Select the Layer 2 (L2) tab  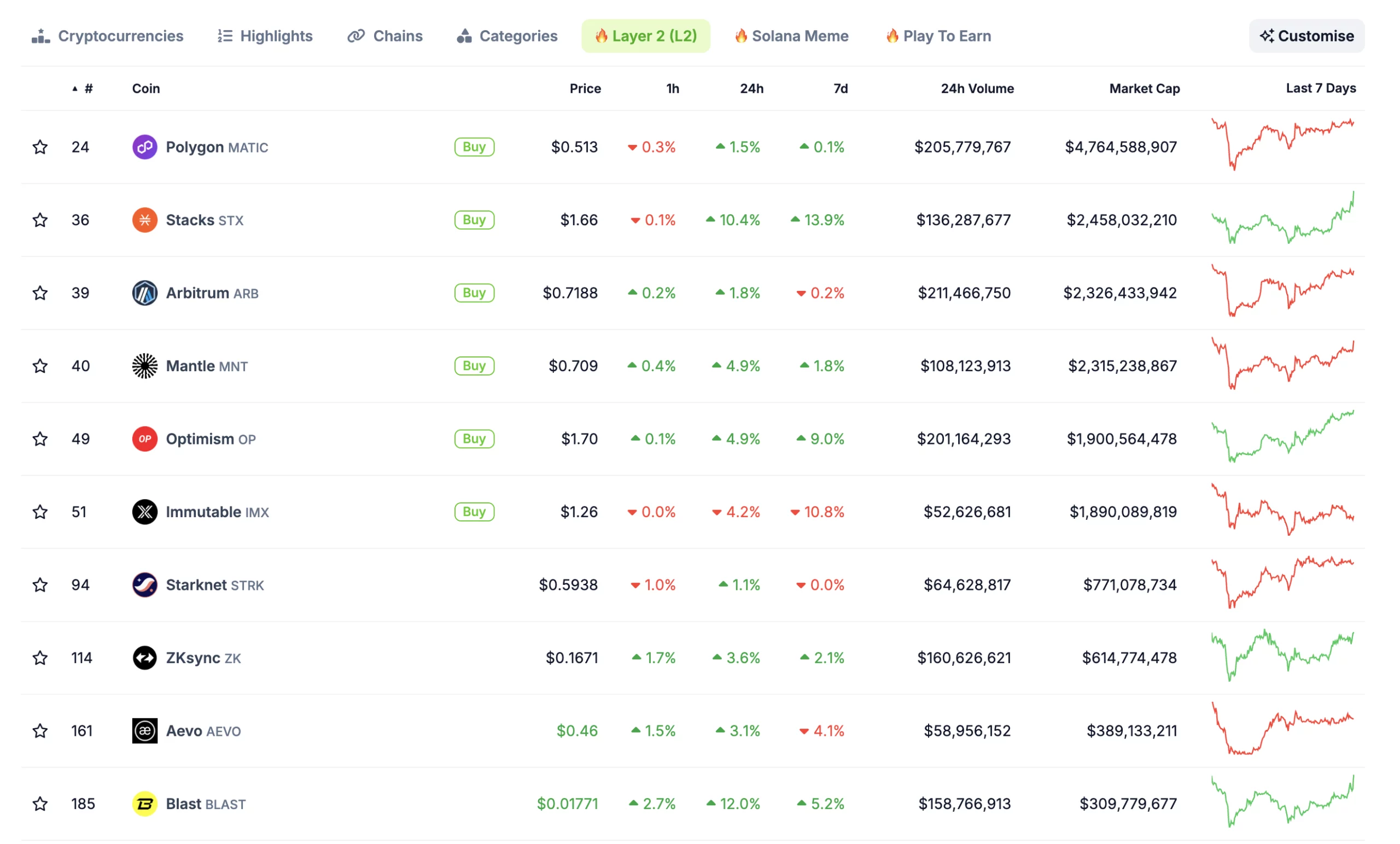click(x=646, y=36)
